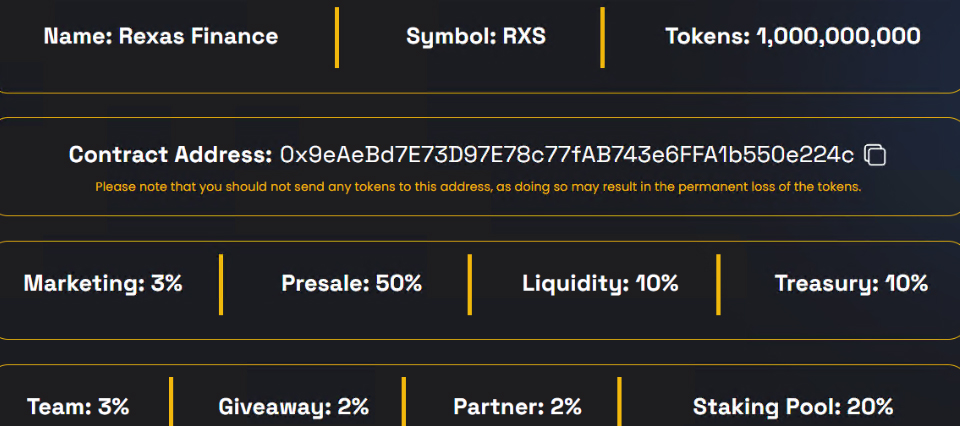
Task: Click the divider between Liquidity and Treasury
Action: click(718, 284)
